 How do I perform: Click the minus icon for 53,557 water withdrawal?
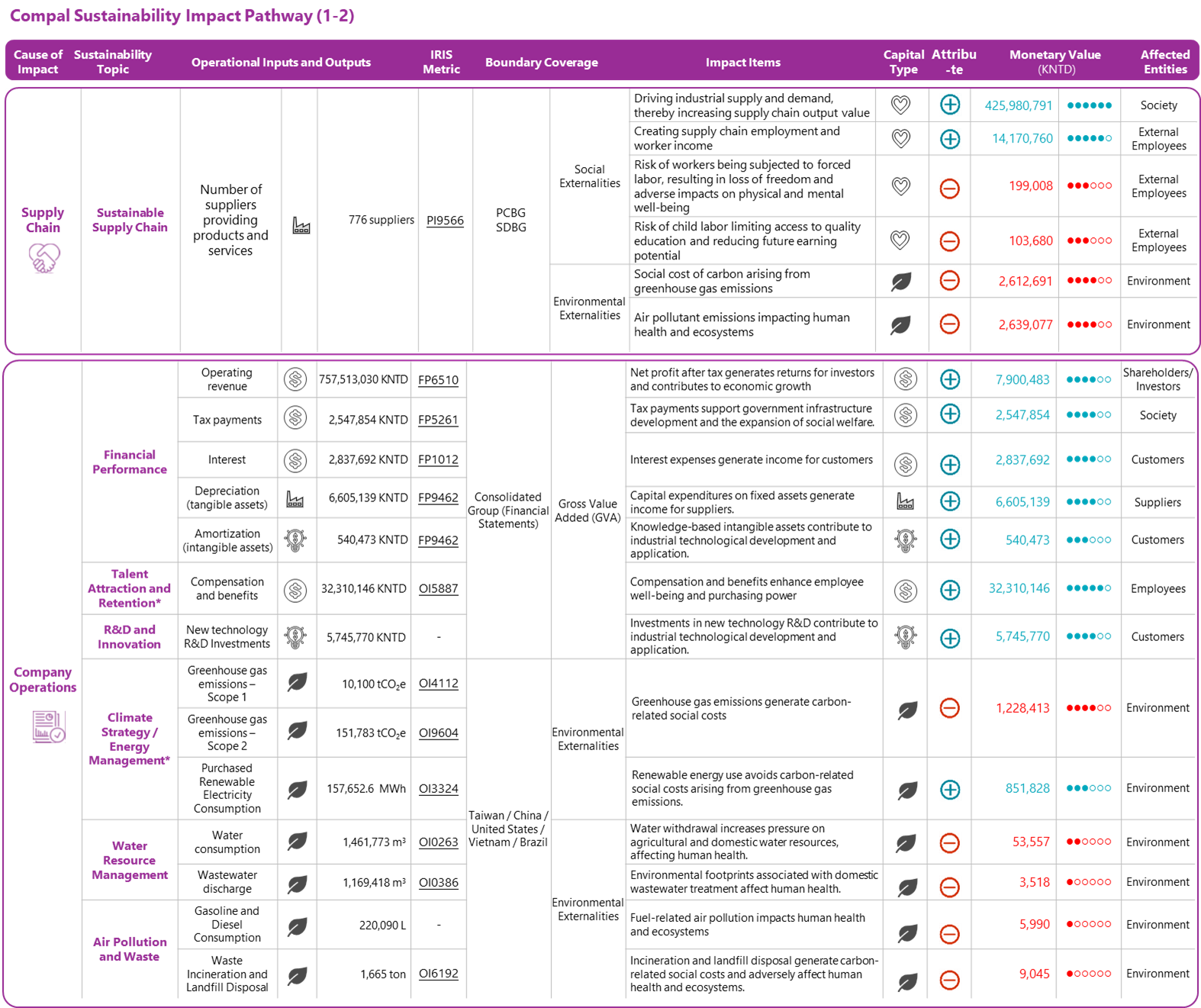(950, 843)
